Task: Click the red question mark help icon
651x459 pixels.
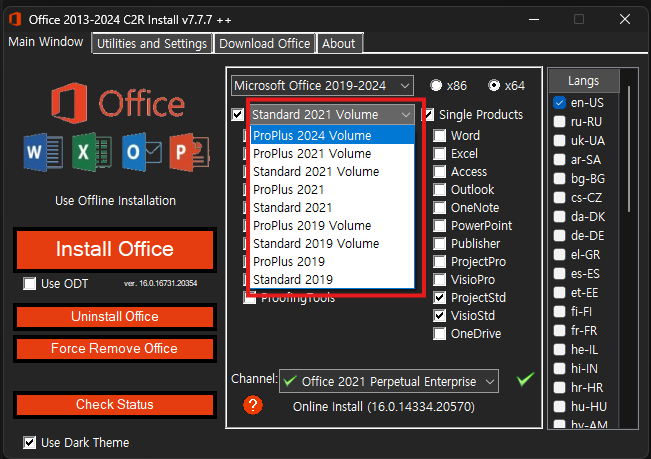Action: (253, 405)
